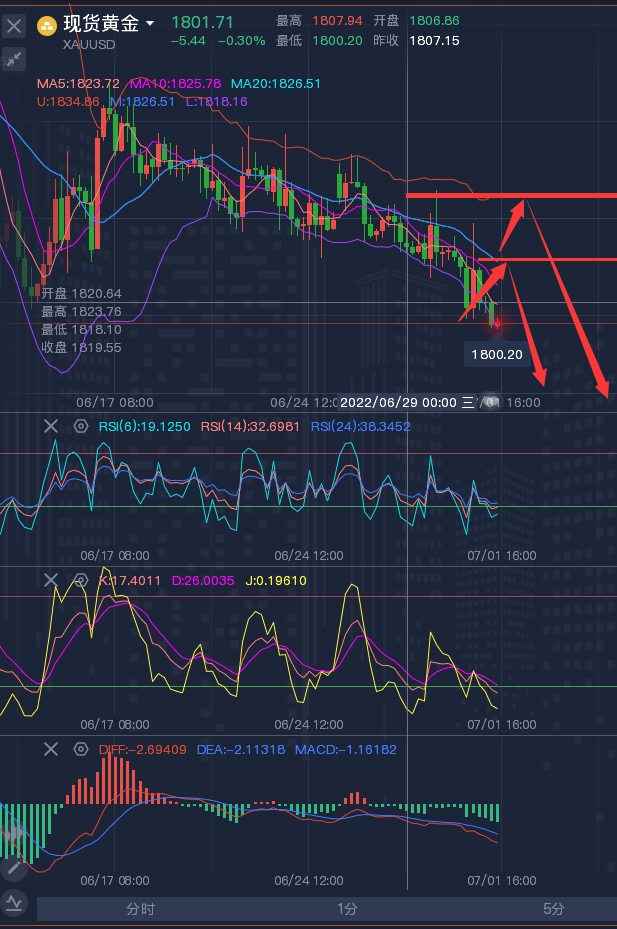Tap the 1800.20 low price tag

pos(497,354)
